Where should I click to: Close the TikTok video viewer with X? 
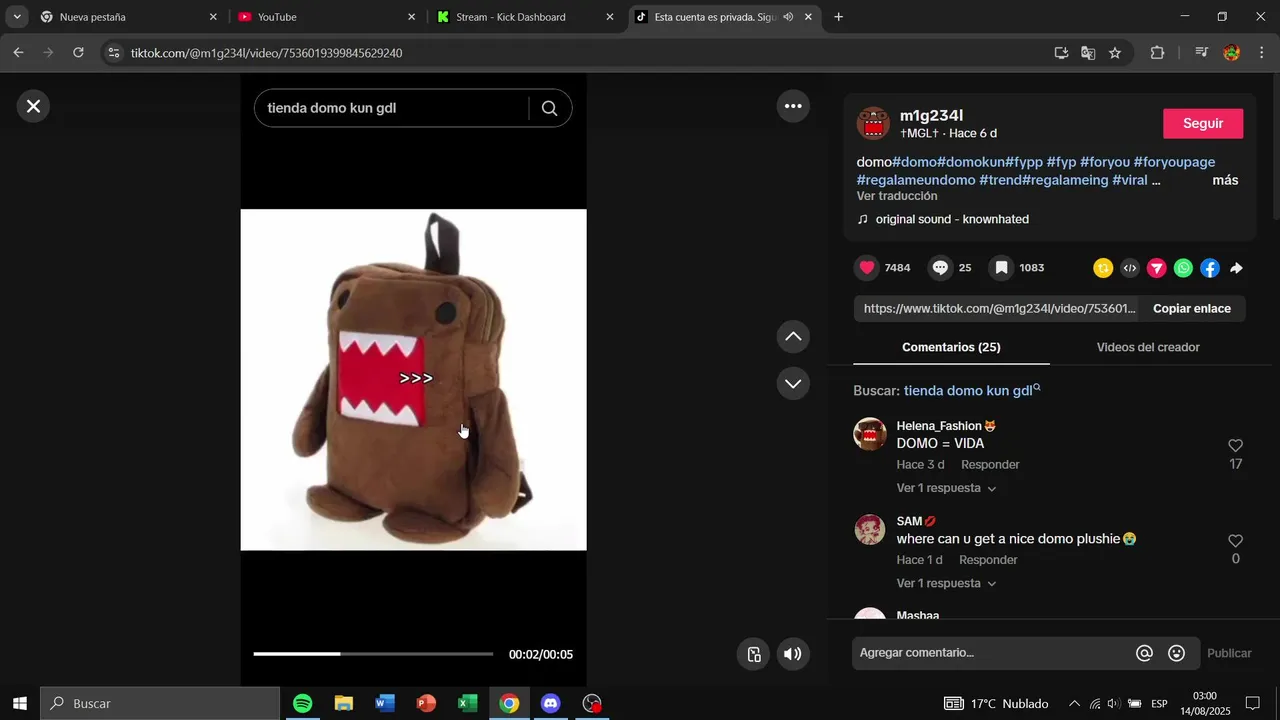pos(33,106)
